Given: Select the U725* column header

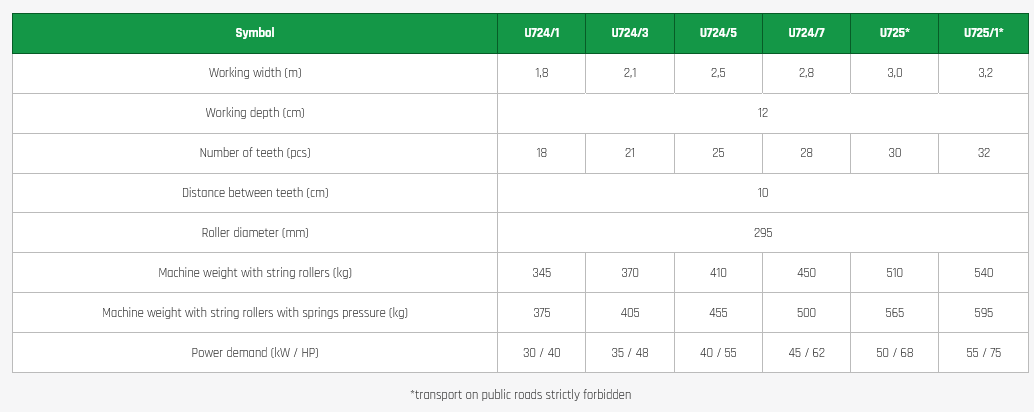Looking at the screenshot, I should [894, 33].
